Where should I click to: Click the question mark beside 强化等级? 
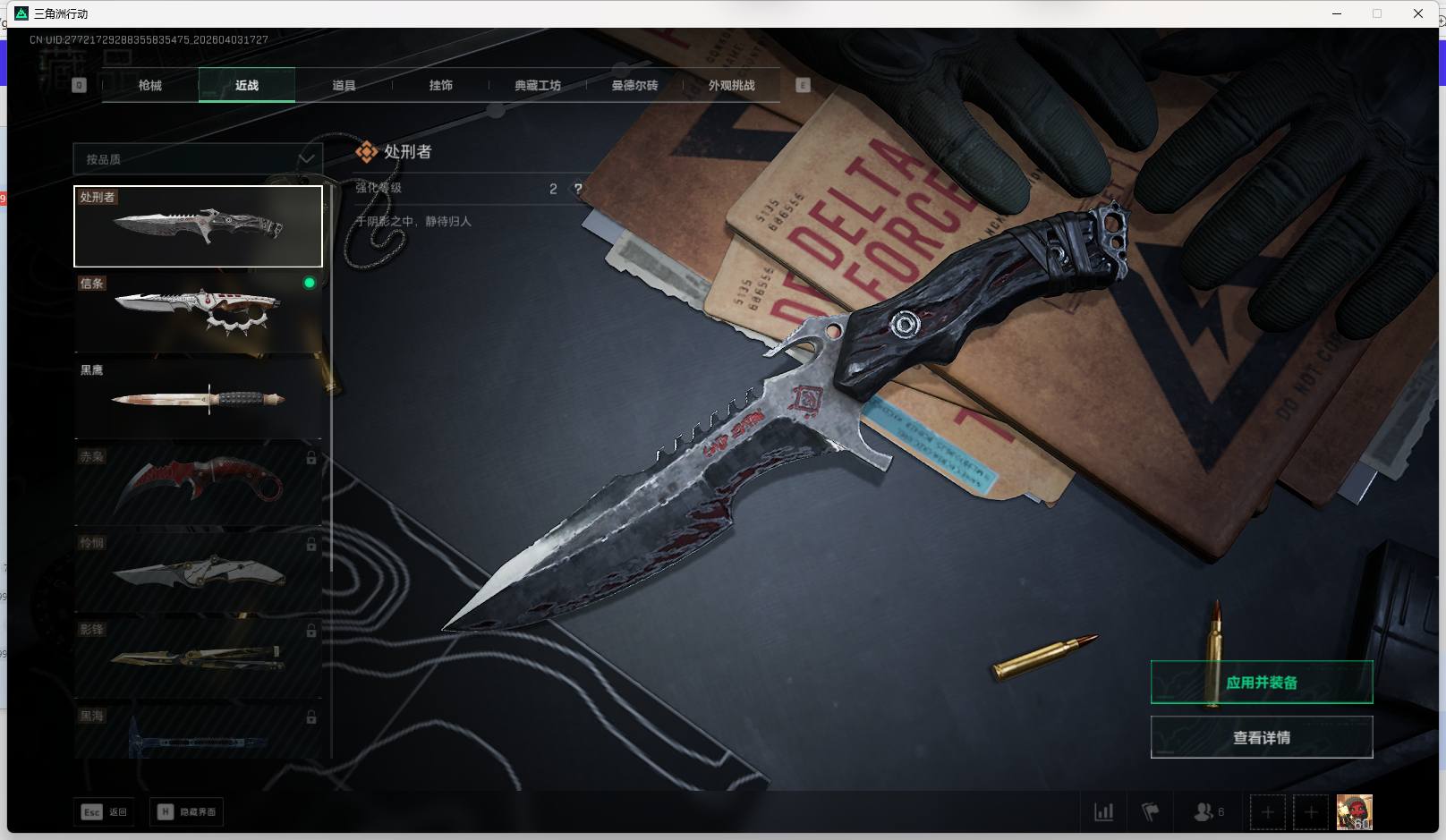(x=578, y=189)
